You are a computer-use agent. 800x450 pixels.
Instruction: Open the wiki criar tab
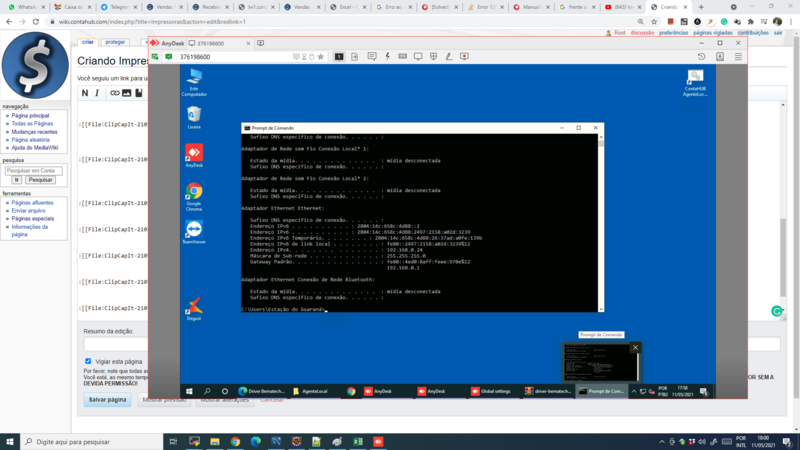click(x=88, y=42)
